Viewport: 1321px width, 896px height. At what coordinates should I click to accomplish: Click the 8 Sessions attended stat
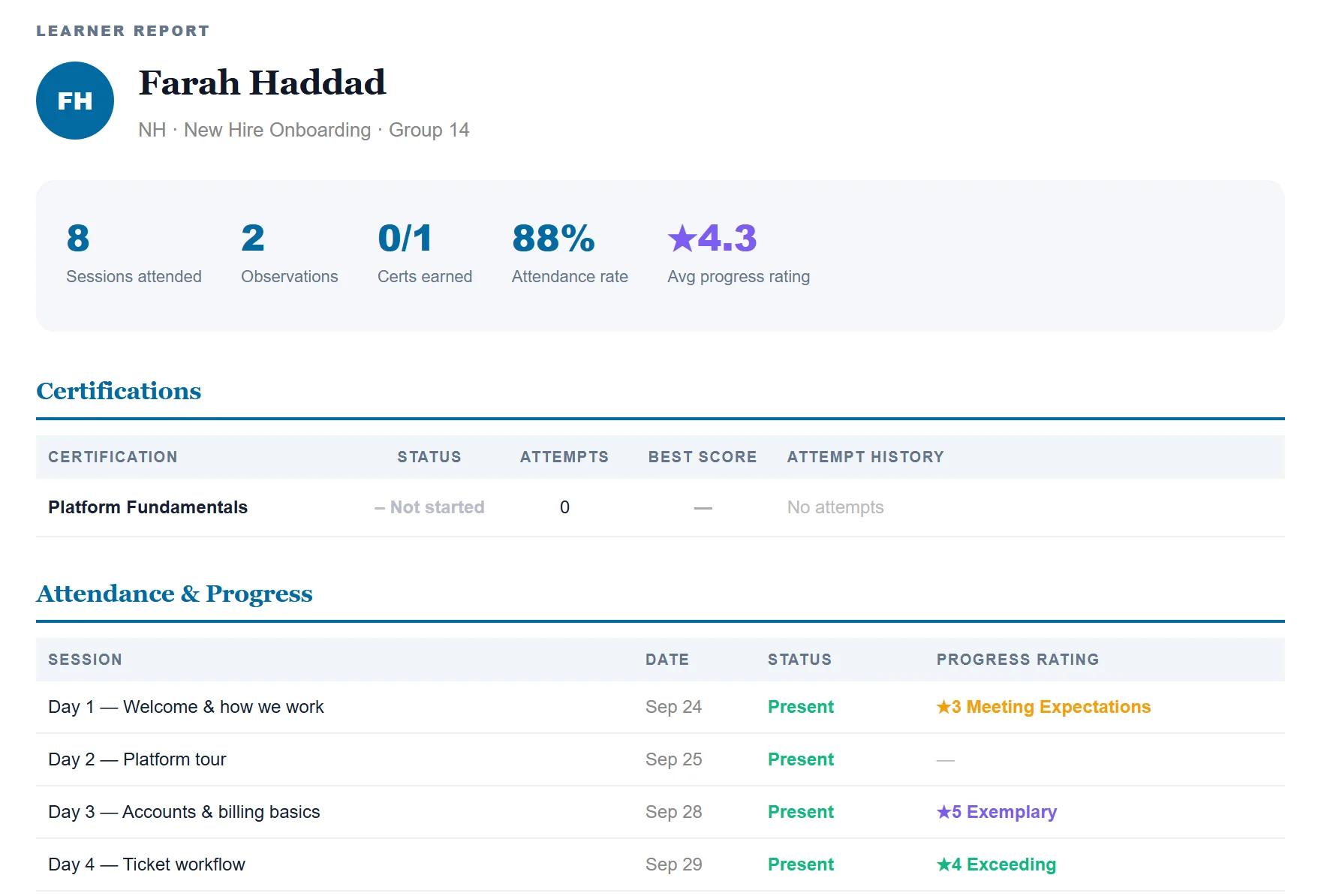(x=134, y=254)
